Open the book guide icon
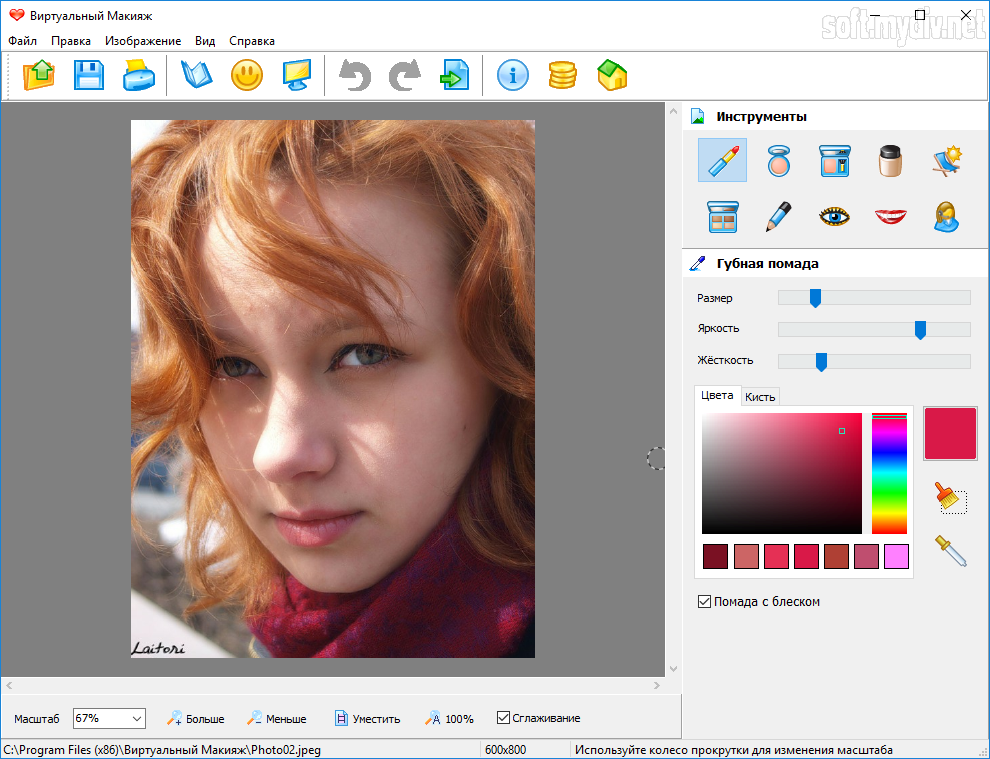990x759 pixels. tap(196, 75)
